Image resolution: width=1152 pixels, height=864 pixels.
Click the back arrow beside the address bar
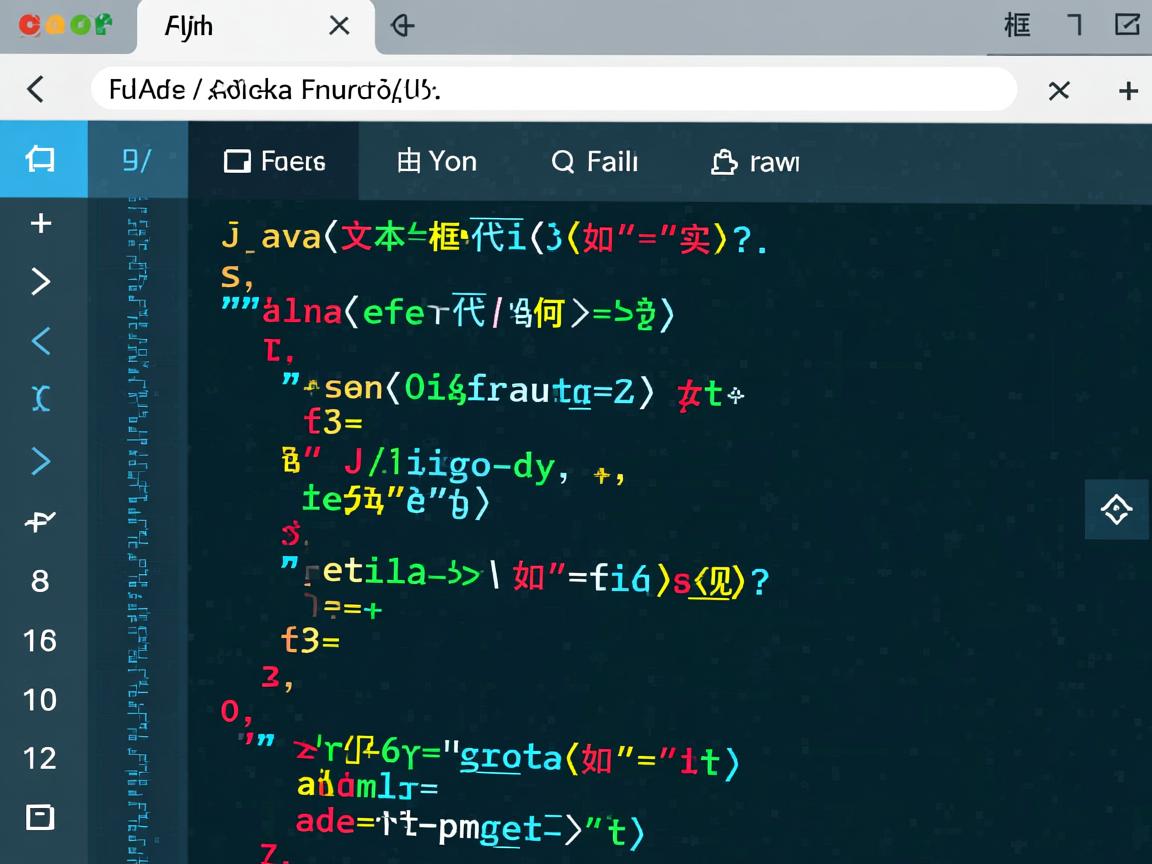pos(36,90)
